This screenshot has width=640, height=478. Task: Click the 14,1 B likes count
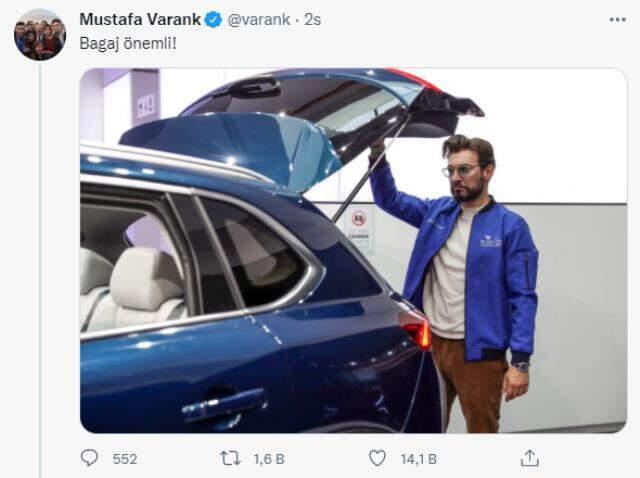417,459
